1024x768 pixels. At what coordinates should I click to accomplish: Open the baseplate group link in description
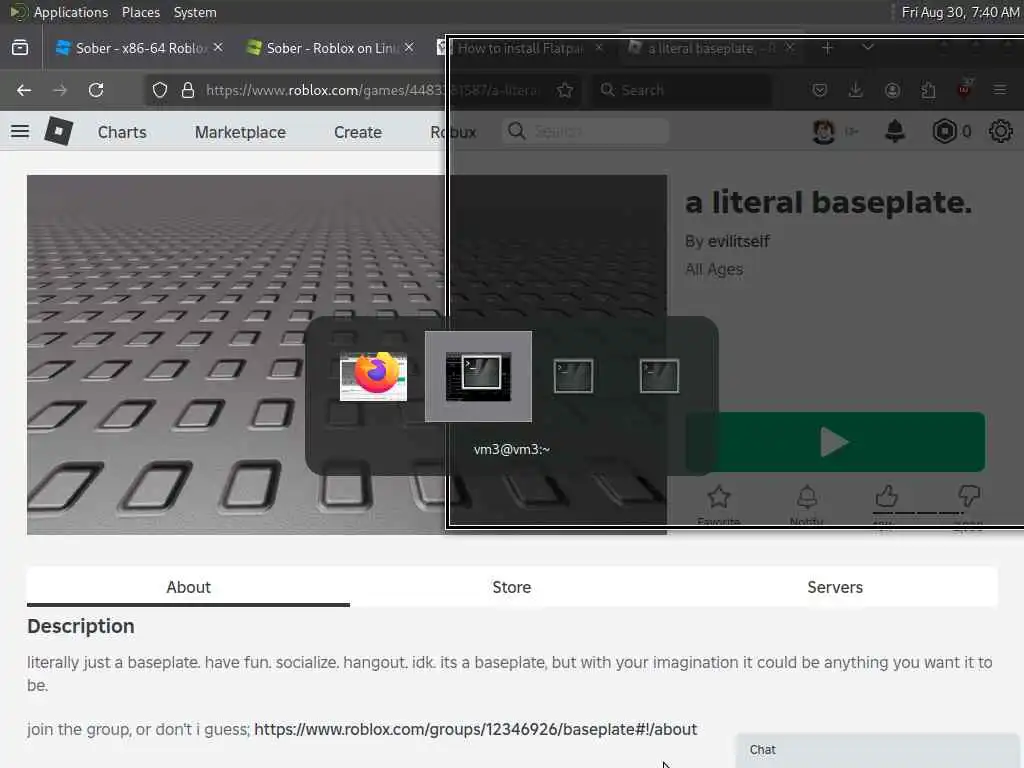[x=475, y=729]
